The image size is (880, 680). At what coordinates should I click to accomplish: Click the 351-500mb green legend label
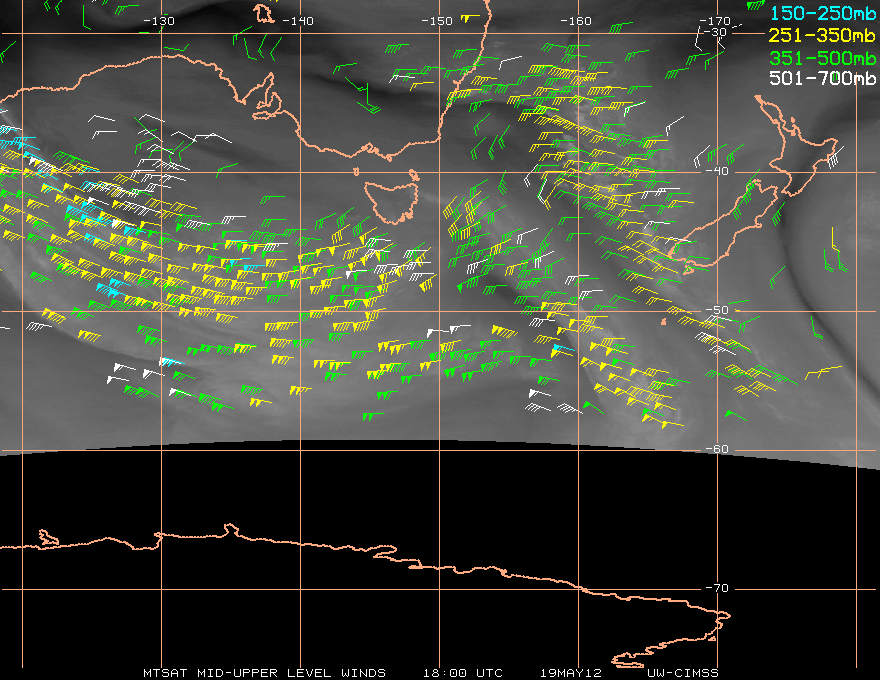click(x=822, y=58)
